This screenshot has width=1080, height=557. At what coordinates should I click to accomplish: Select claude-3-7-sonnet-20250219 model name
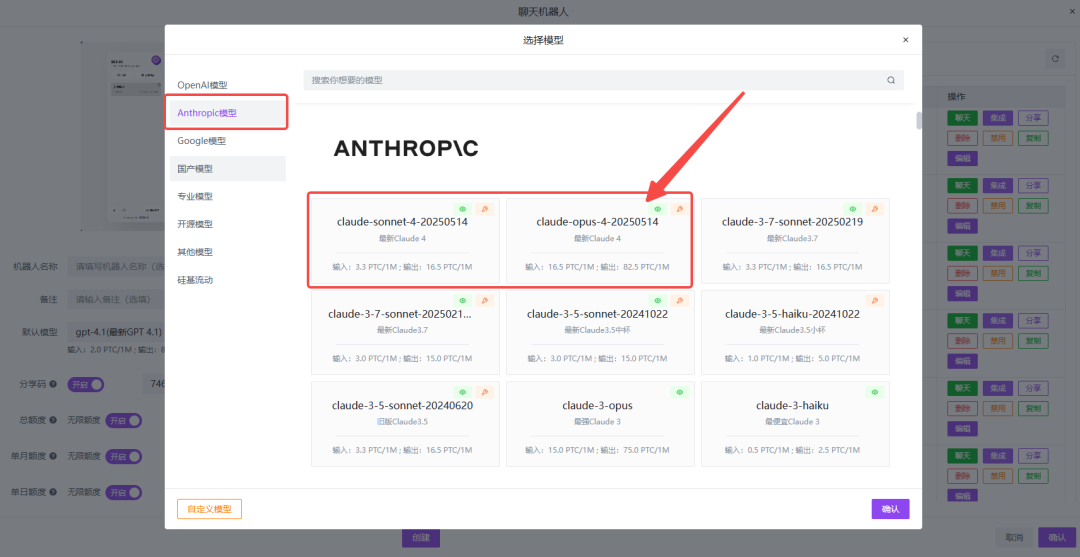point(793,222)
